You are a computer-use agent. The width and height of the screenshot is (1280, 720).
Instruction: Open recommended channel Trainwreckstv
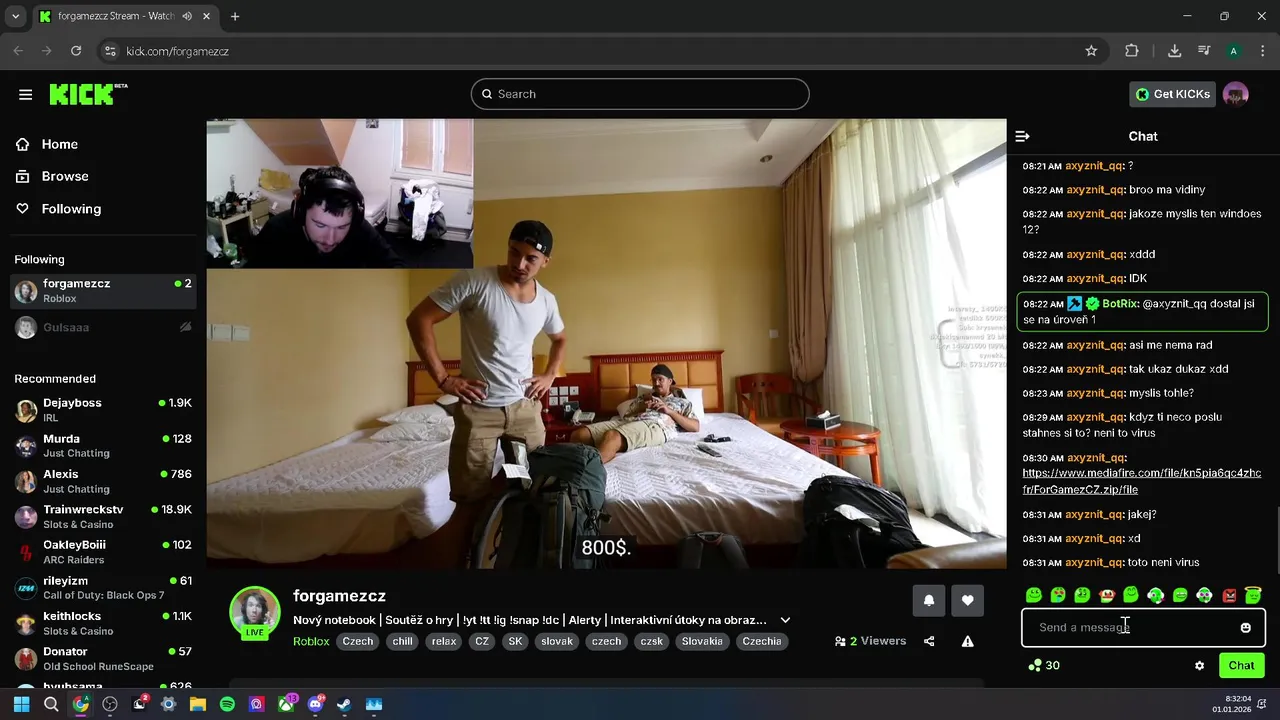click(103, 517)
